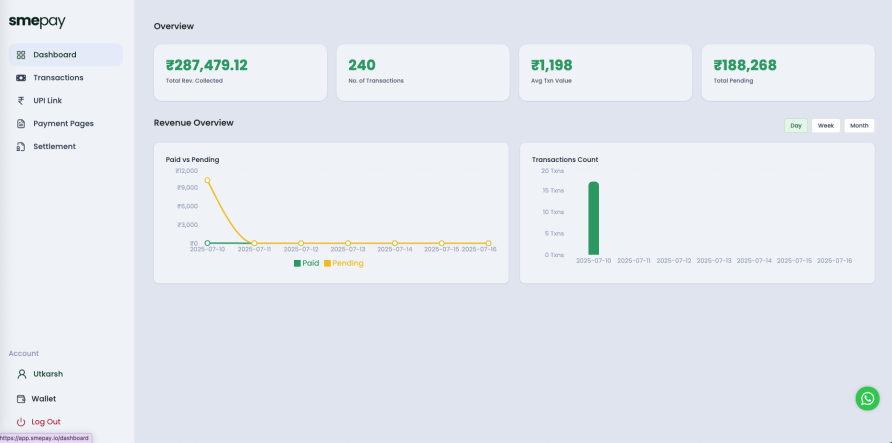Select the Day view toggle
892x443 pixels.
pos(796,126)
